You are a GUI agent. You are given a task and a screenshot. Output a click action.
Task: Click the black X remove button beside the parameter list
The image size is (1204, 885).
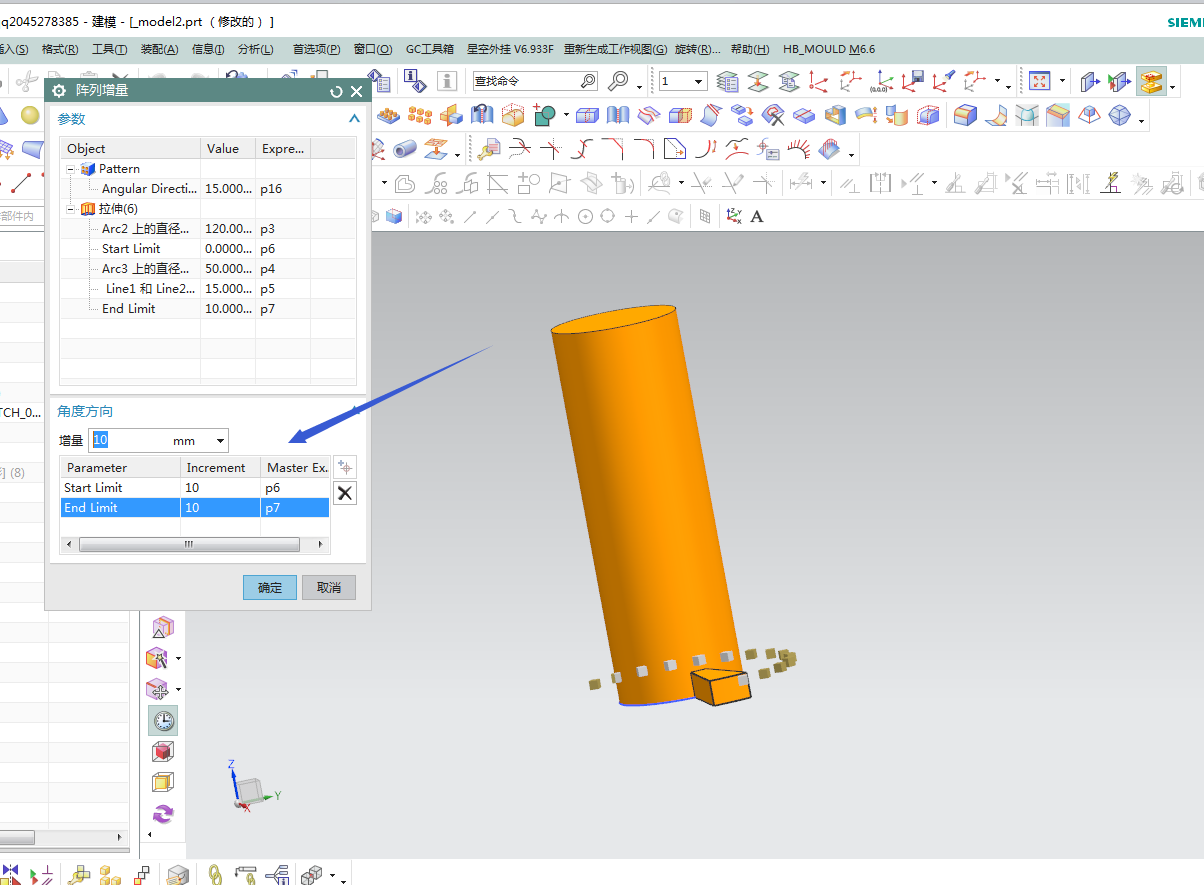tap(345, 493)
